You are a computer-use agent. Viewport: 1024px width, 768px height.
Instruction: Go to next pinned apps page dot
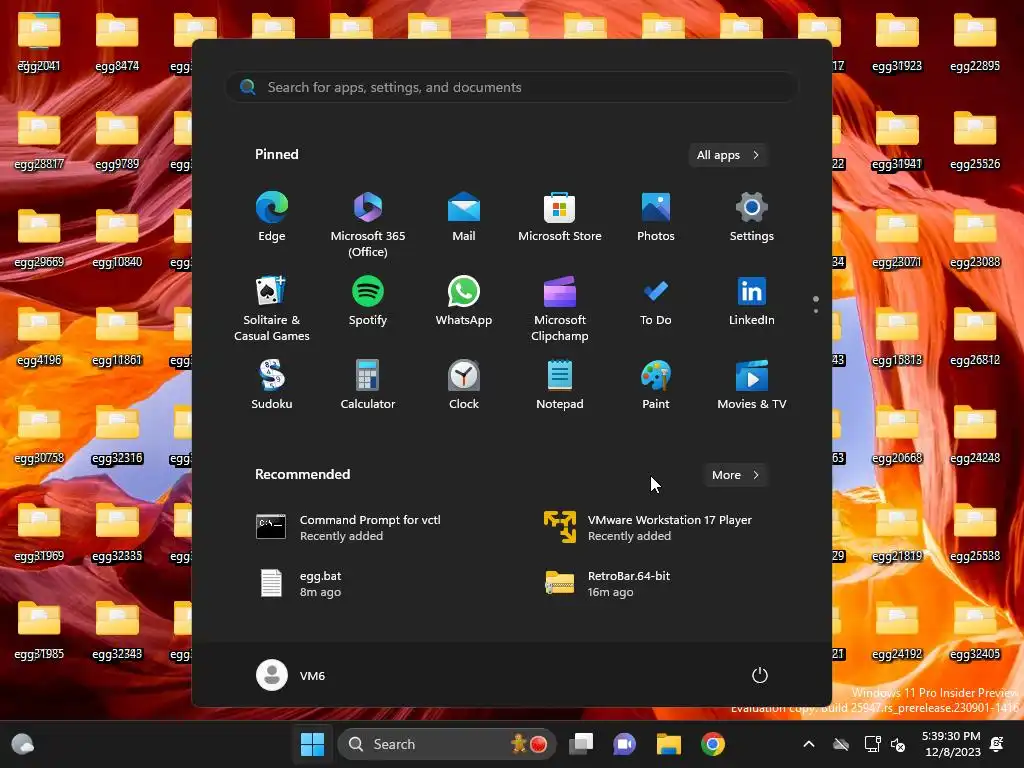(816, 311)
